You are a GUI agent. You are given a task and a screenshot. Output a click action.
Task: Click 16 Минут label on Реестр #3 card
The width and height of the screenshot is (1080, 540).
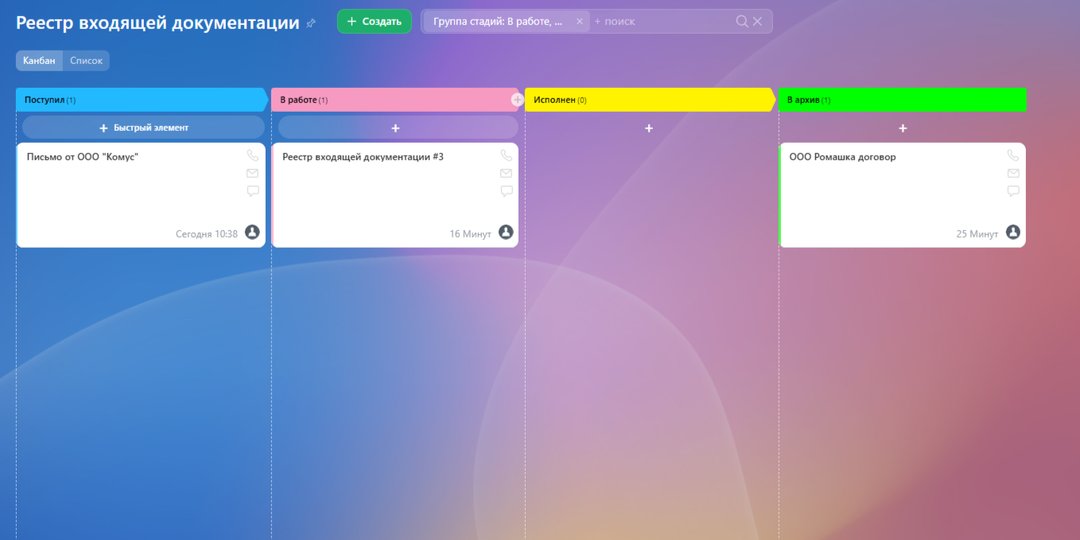point(470,234)
